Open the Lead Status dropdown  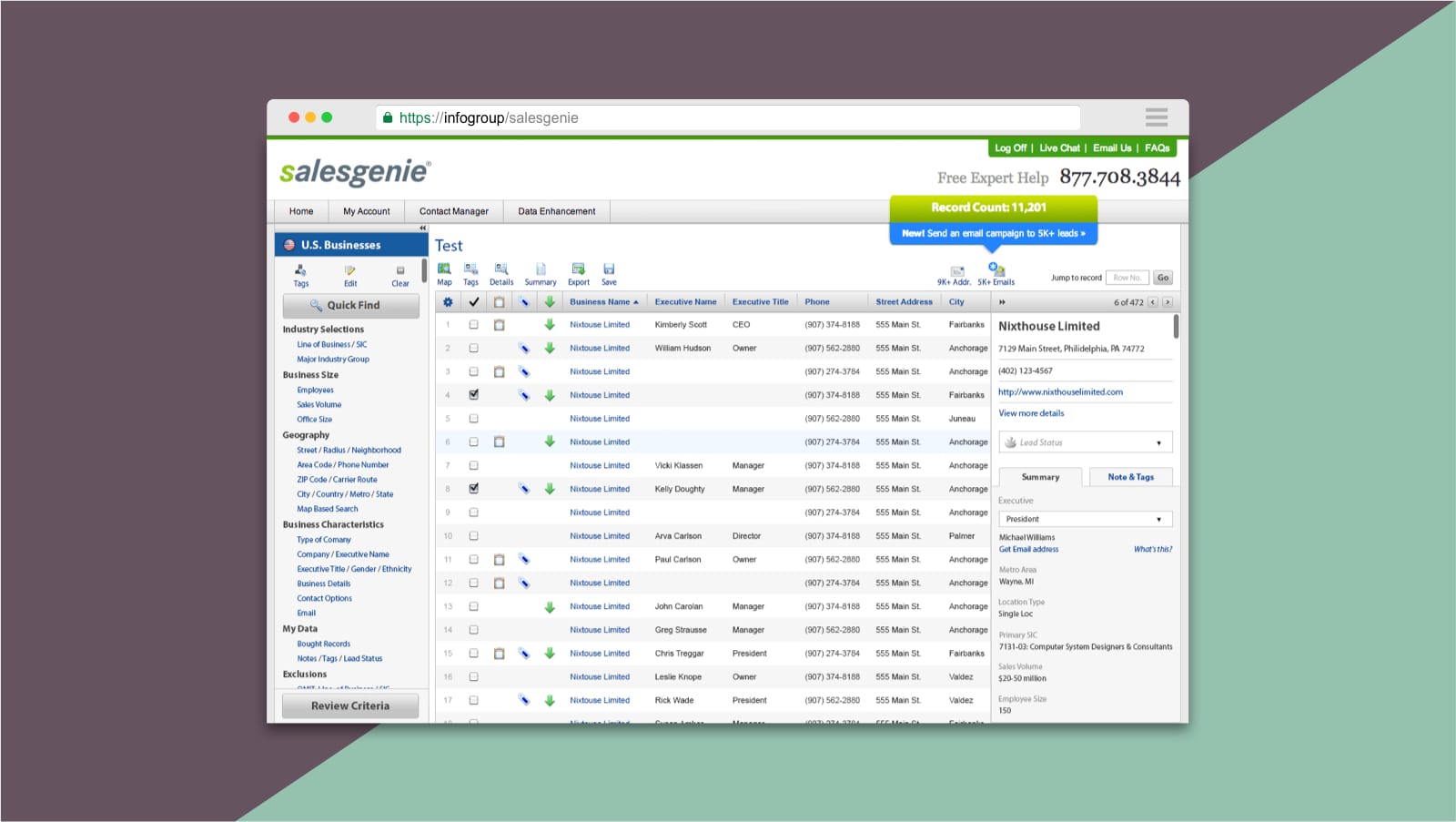tap(1086, 442)
